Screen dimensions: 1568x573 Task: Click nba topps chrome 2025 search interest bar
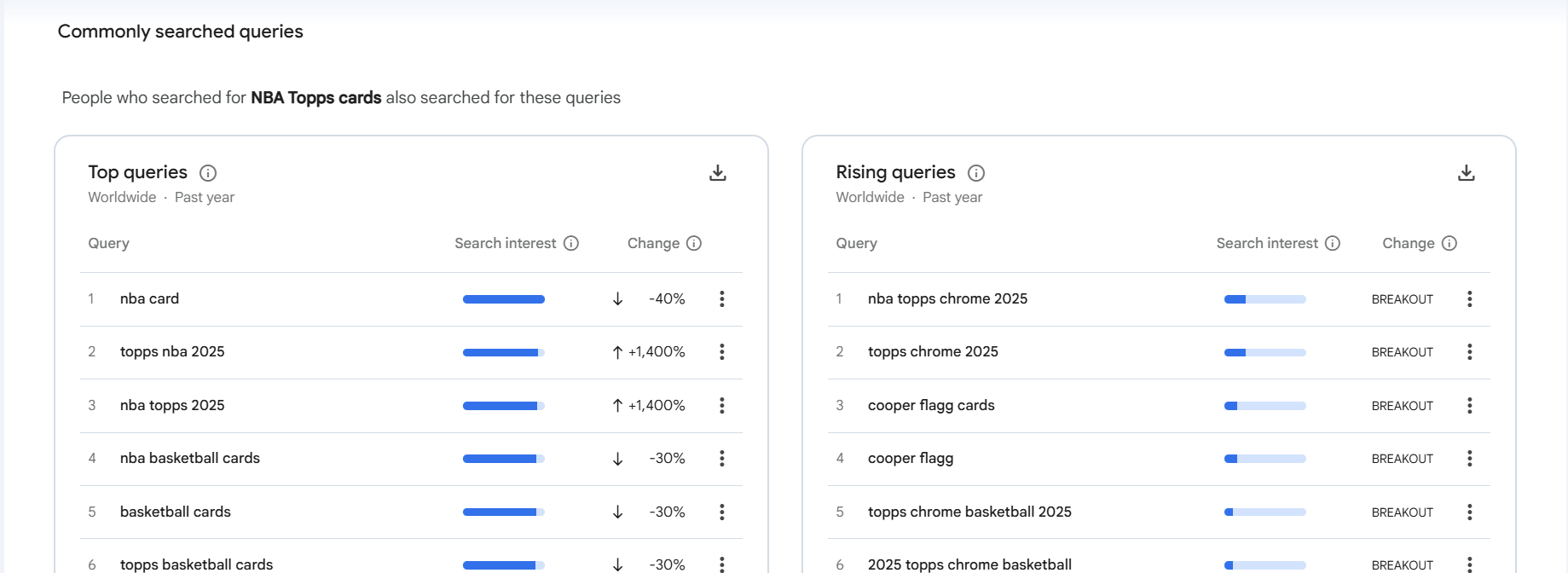[x=1265, y=299]
